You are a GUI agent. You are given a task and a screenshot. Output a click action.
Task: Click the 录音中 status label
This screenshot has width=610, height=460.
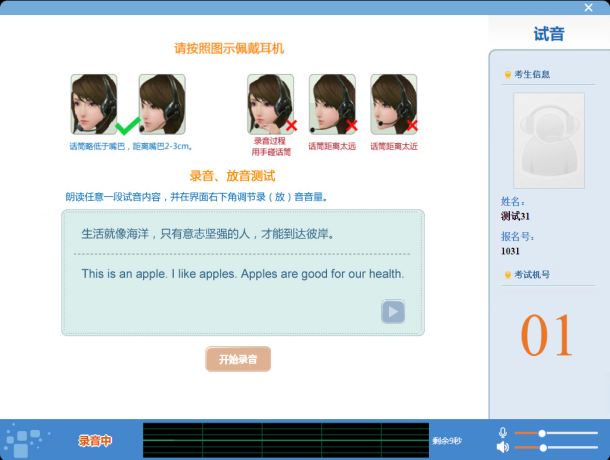[x=95, y=441]
